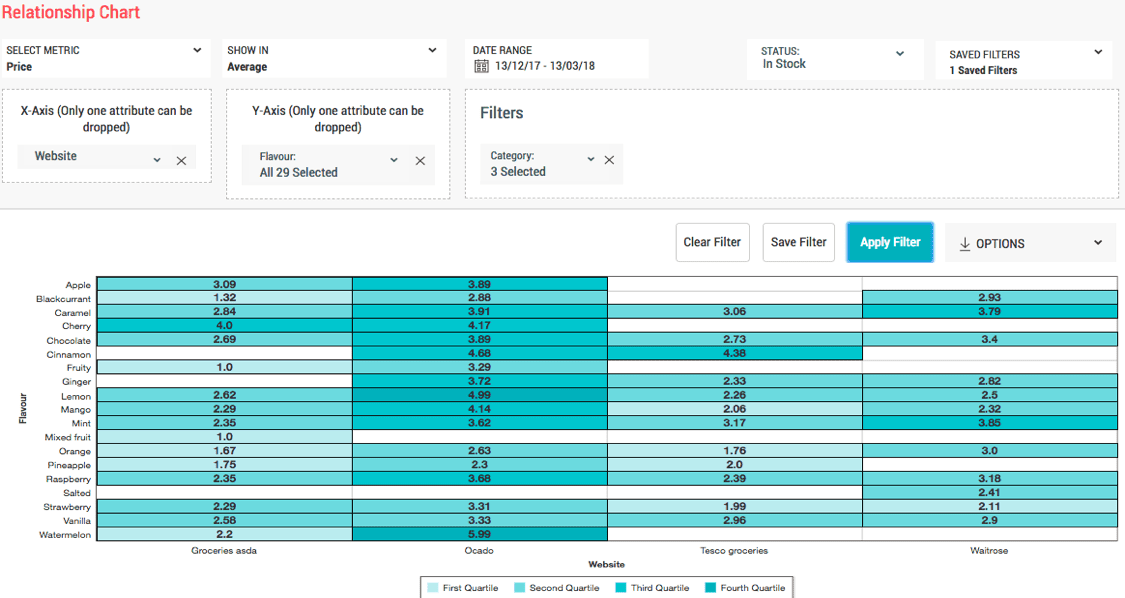1125x598 pixels.
Task: Open the Saved Filters dropdown
Action: (x=1098, y=52)
